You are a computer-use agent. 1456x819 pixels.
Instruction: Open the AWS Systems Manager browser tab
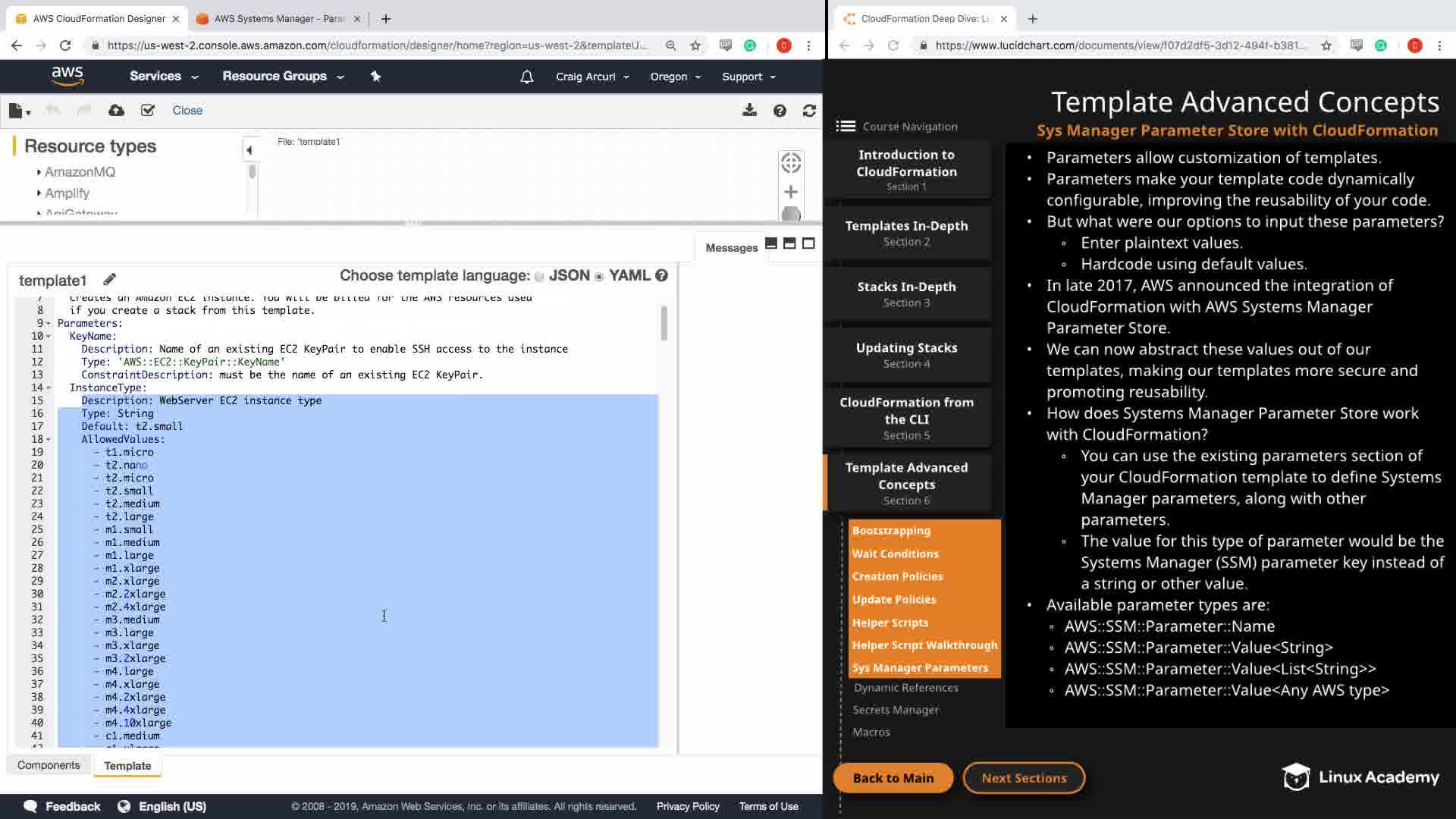[x=278, y=18]
